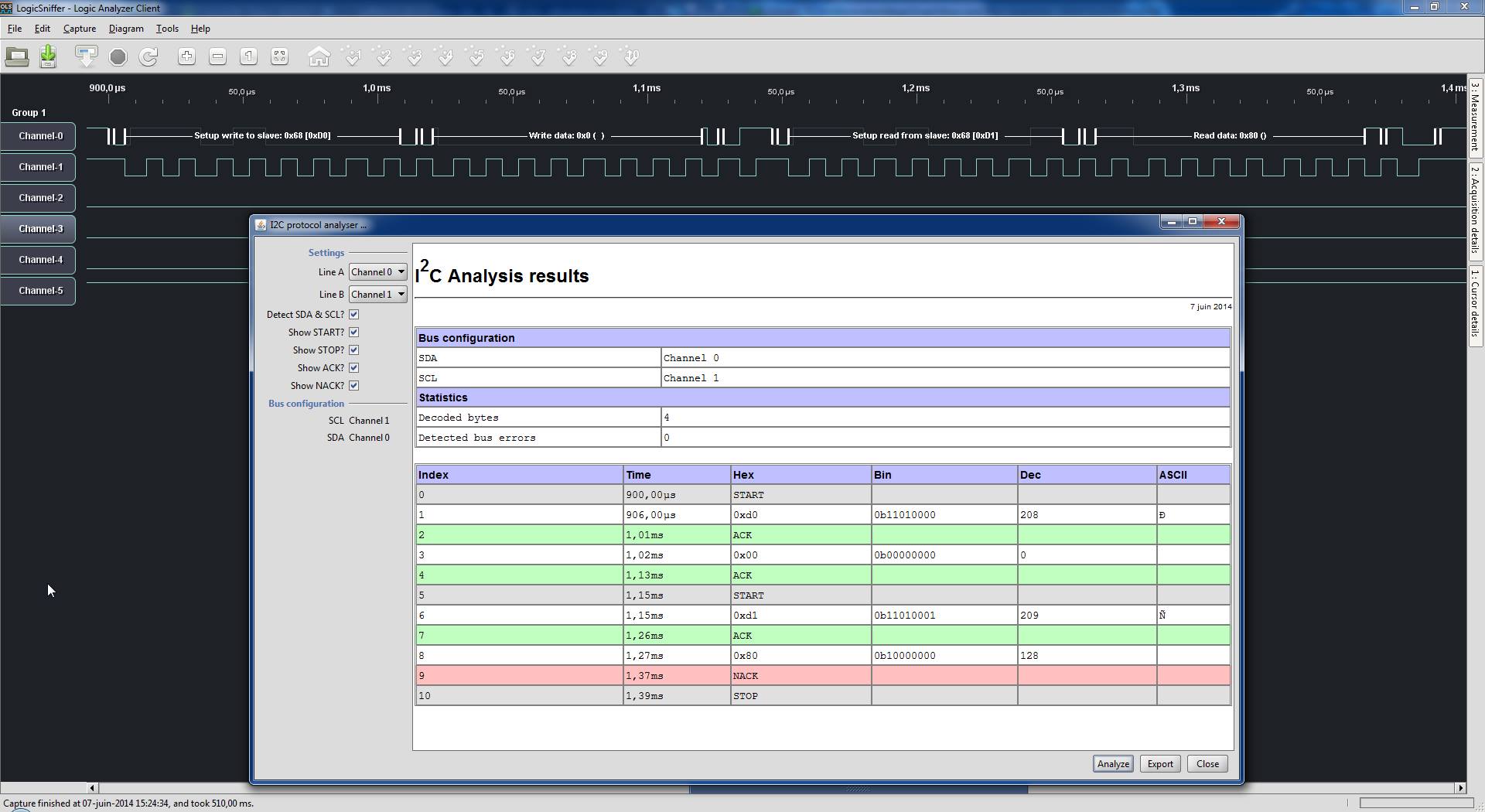Image resolution: width=1485 pixels, height=812 pixels.
Task: Select the Channel-2 signal label
Action: [x=39, y=198]
